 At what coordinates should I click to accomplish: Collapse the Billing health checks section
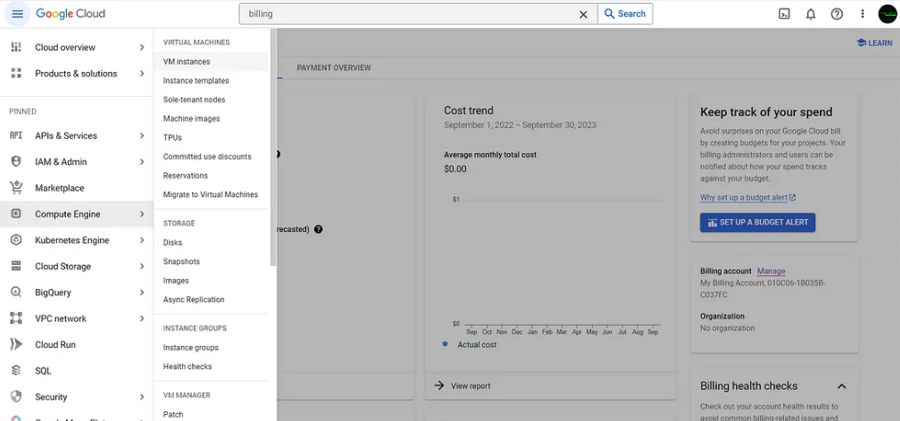[x=841, y=386]
